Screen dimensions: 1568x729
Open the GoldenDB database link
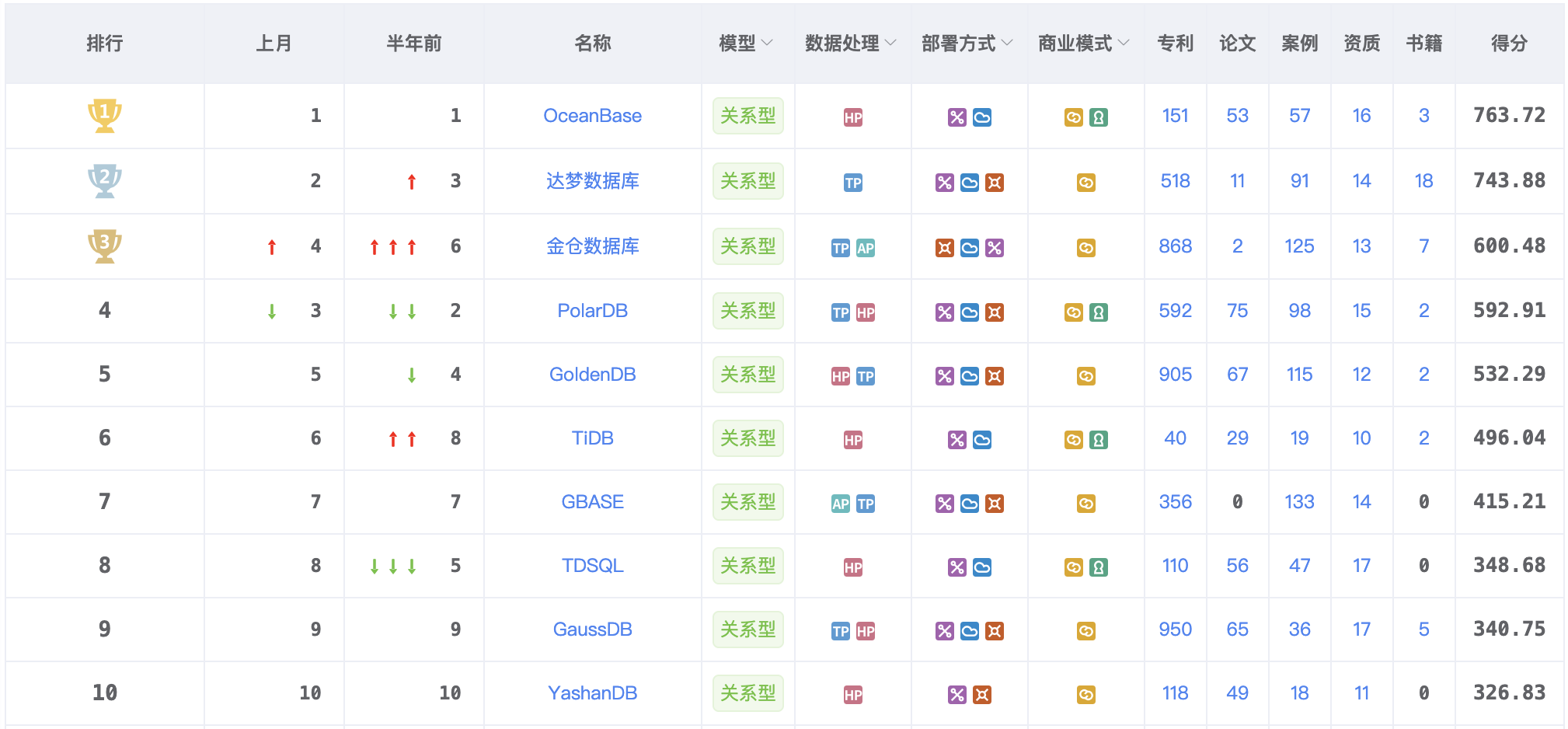(592, 375)
